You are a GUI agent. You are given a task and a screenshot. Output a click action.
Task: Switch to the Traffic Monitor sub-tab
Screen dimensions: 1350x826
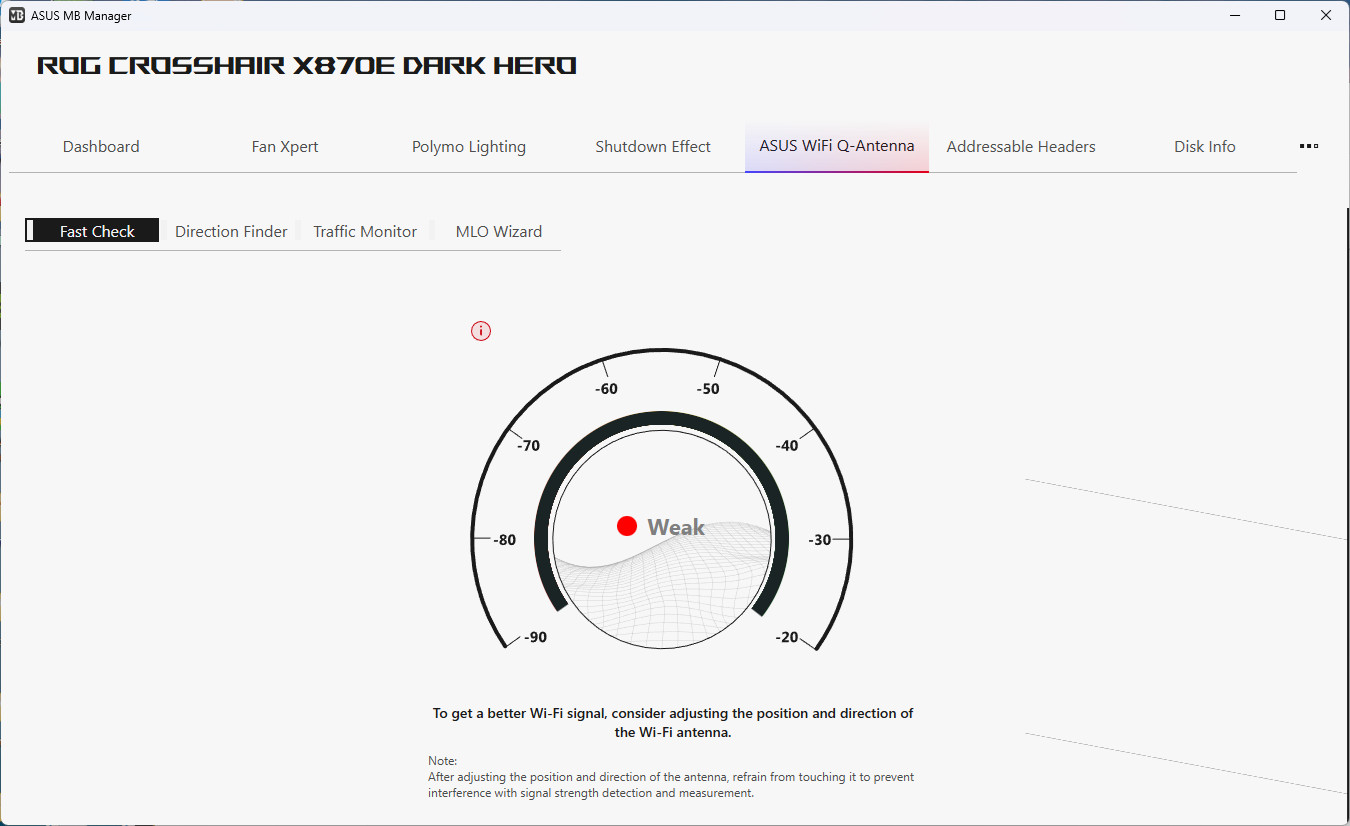click(x=365, y=231)
